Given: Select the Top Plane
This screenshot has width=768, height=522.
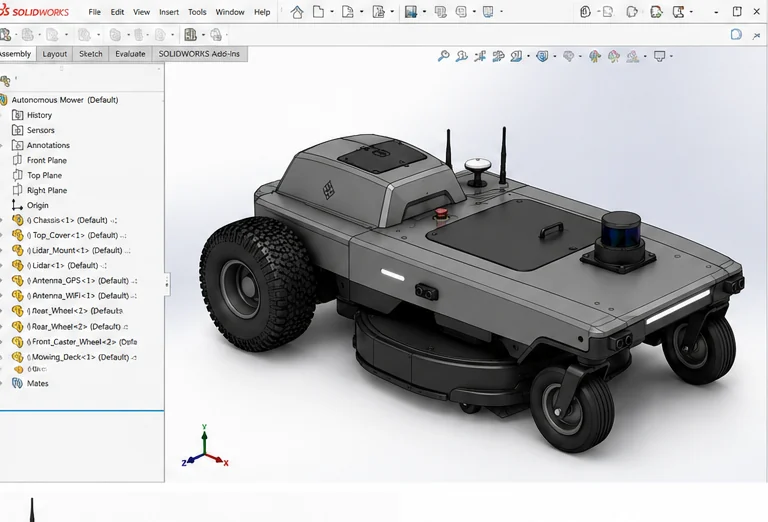Looking at the screenshot, I should click(x=37, y=175).
